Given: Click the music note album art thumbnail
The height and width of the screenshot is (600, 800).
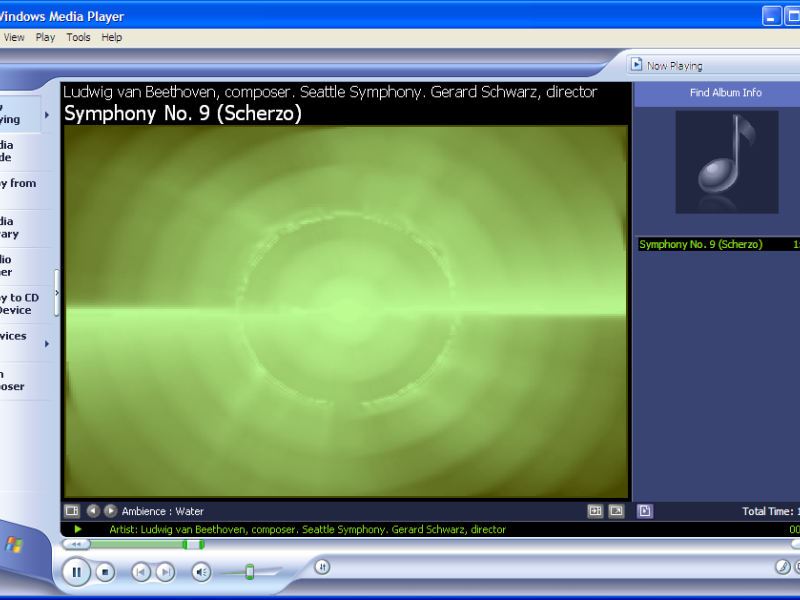Looking at the screenshot, I should 727,162.
